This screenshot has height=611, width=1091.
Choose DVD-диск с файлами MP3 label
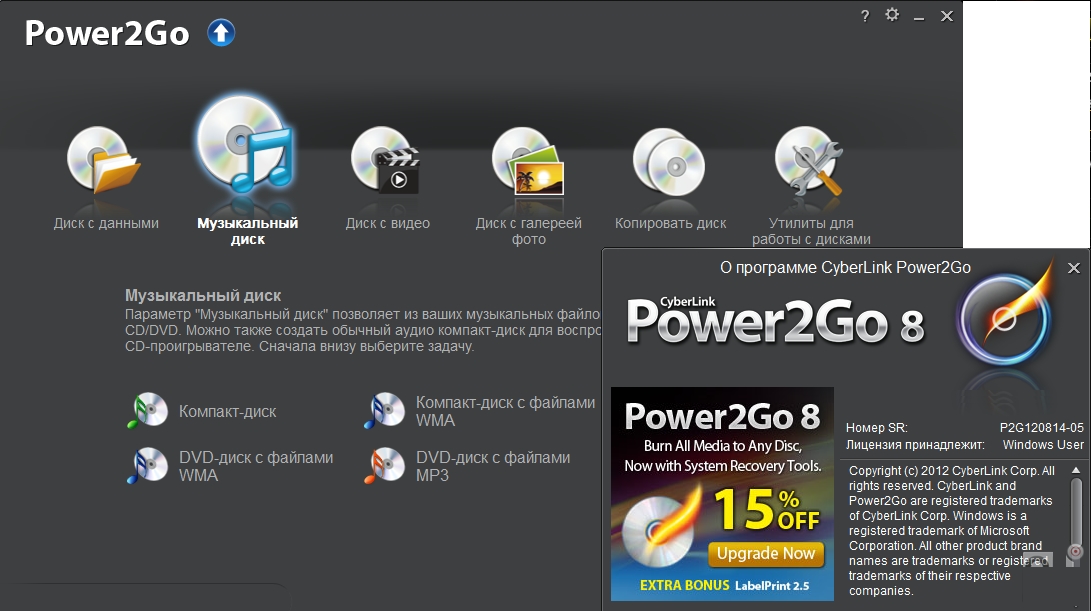tap(493, 466)
